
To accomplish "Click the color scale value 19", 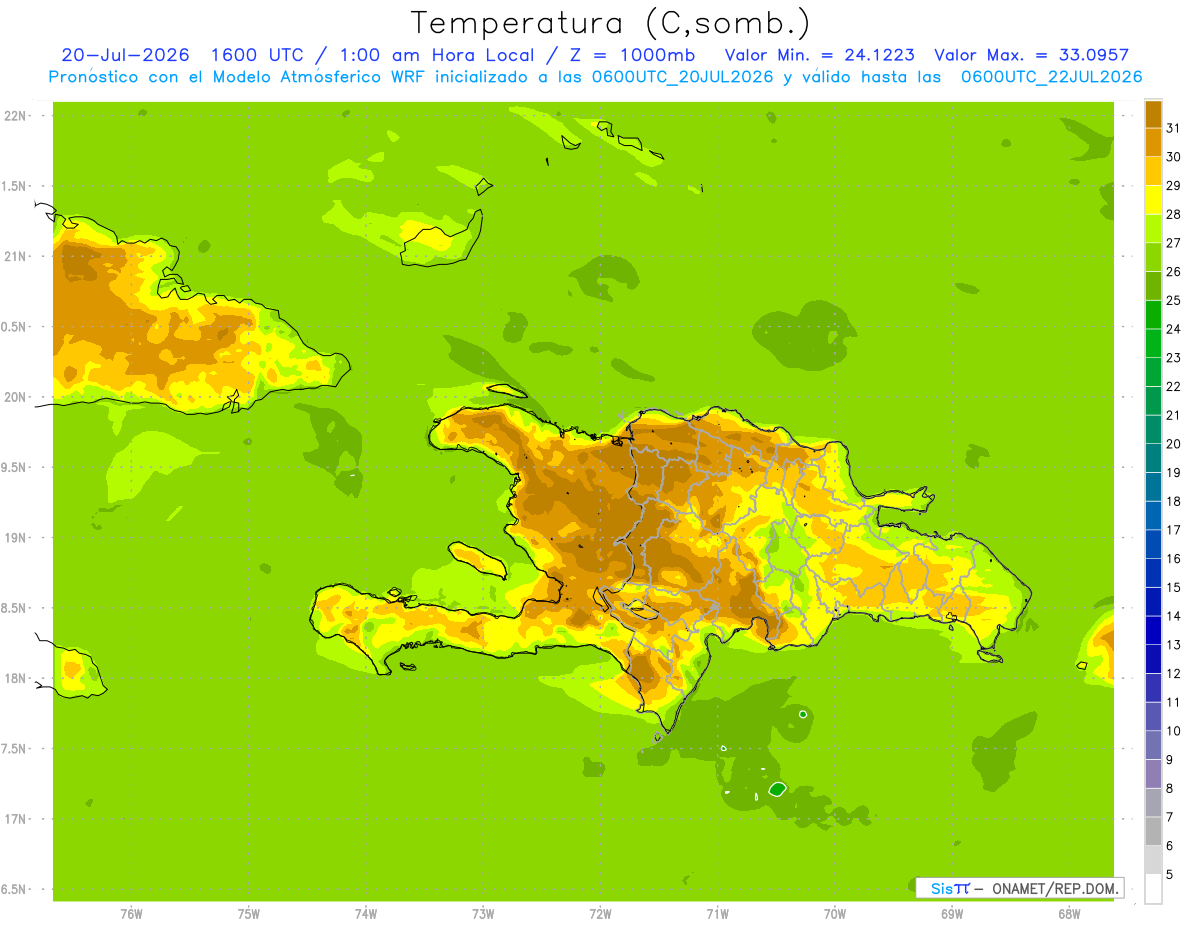I will point(1174,472).
